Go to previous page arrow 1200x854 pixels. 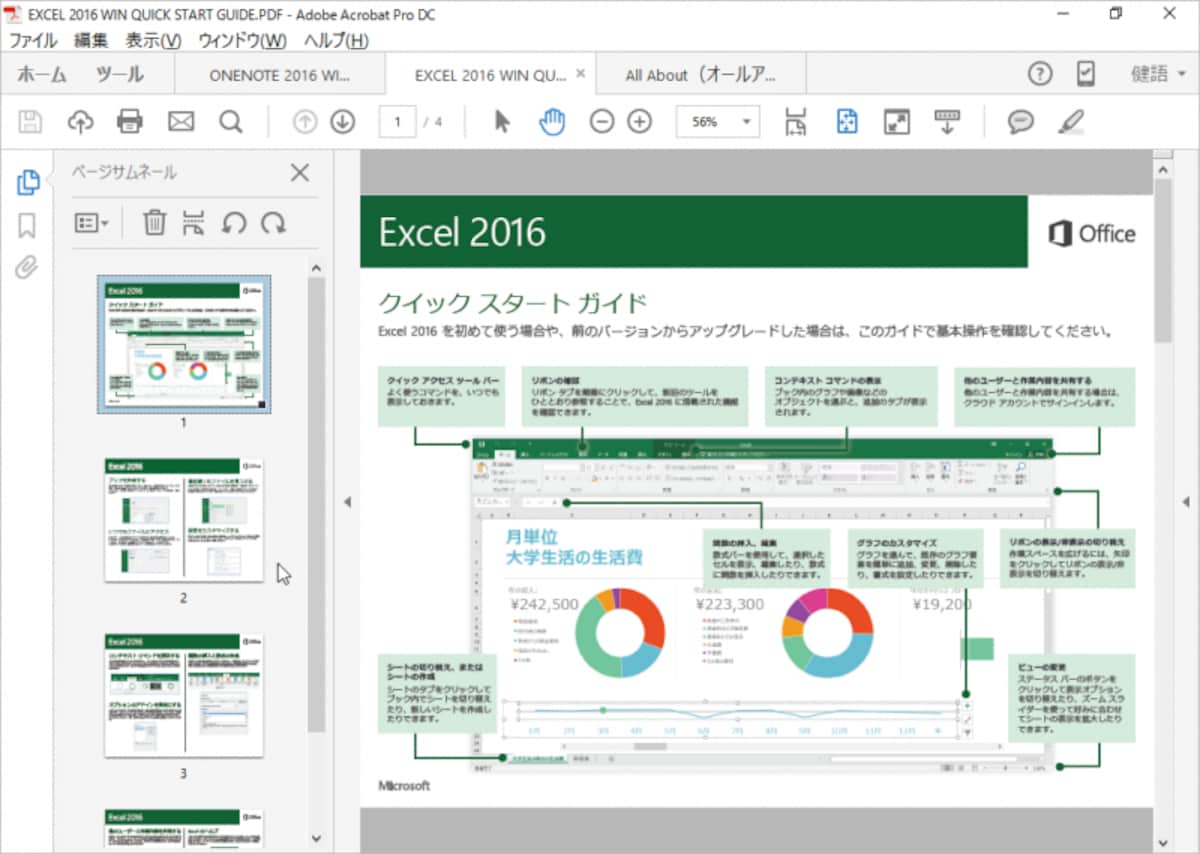click(305, 122)
